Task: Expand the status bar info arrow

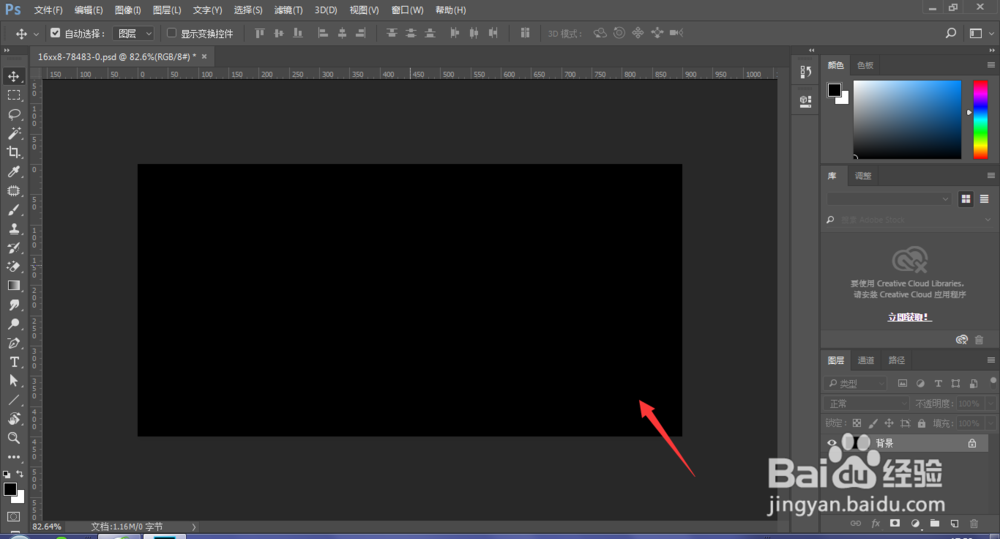Action: (x=194, y=527)
